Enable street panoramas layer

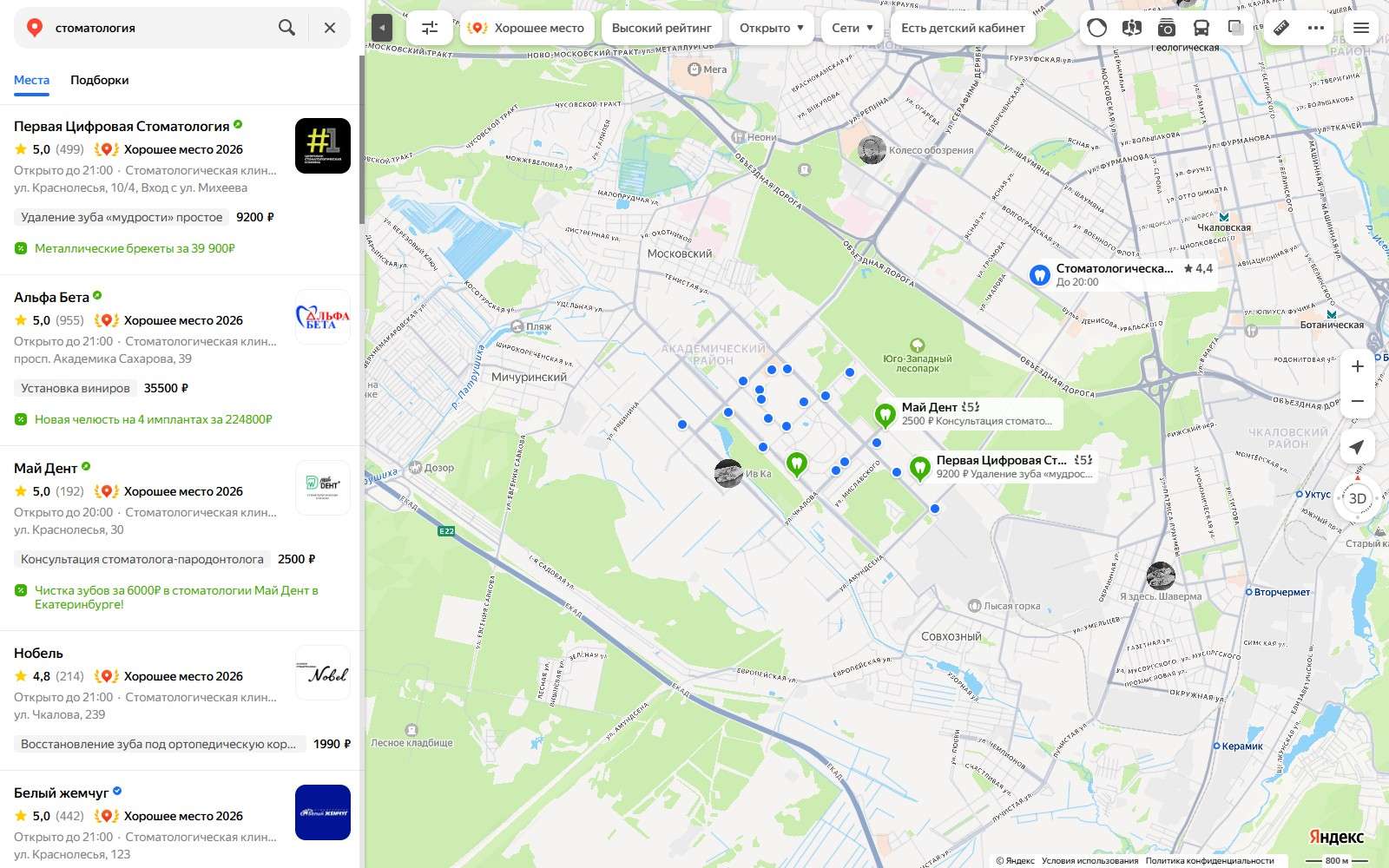(x=1131, y=28)
